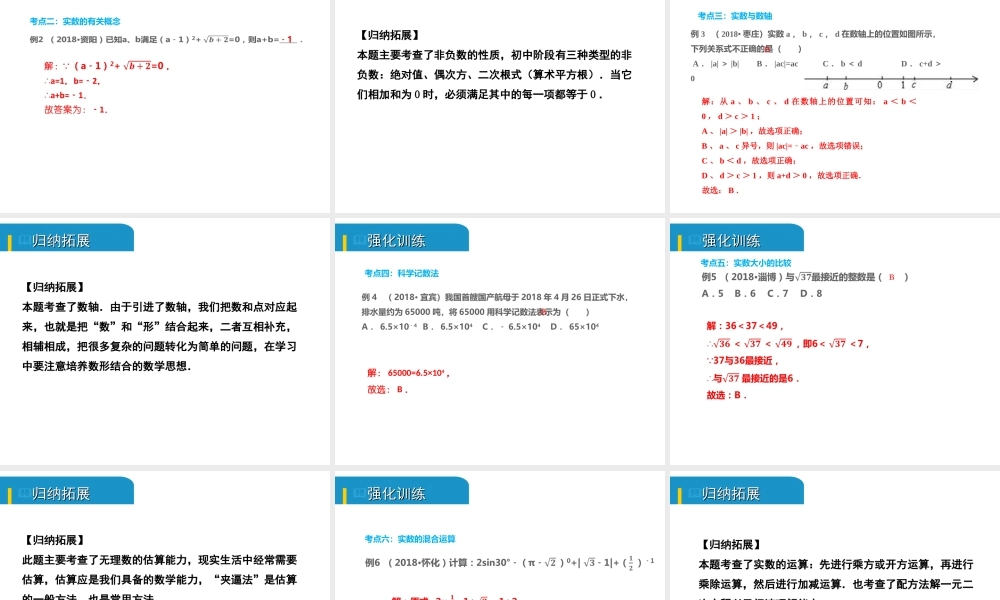Click the 归纳拓展 banner title above 实数的运算 text
The height and width of the screenshot is (600, 1000).
point(731,494)
